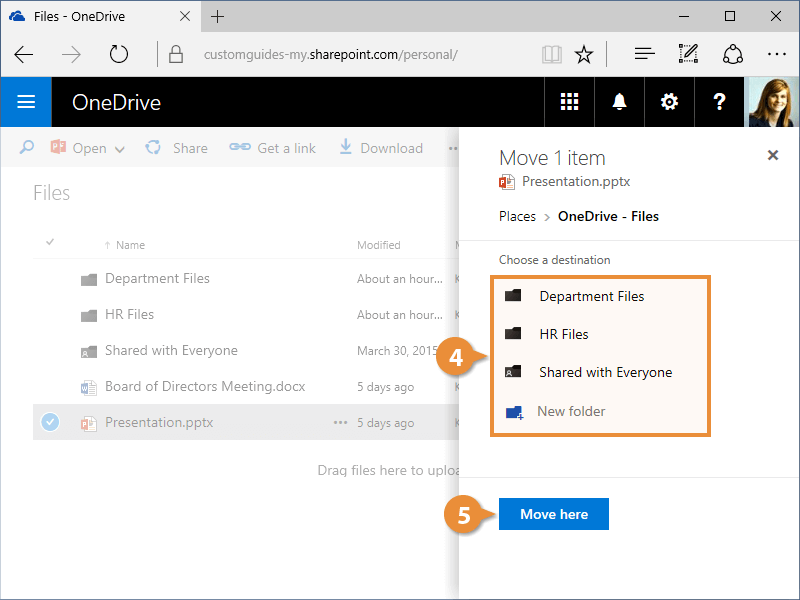Select New folder in destination list
The height and width of the screenshot is (600, 800).
[570, 411]
